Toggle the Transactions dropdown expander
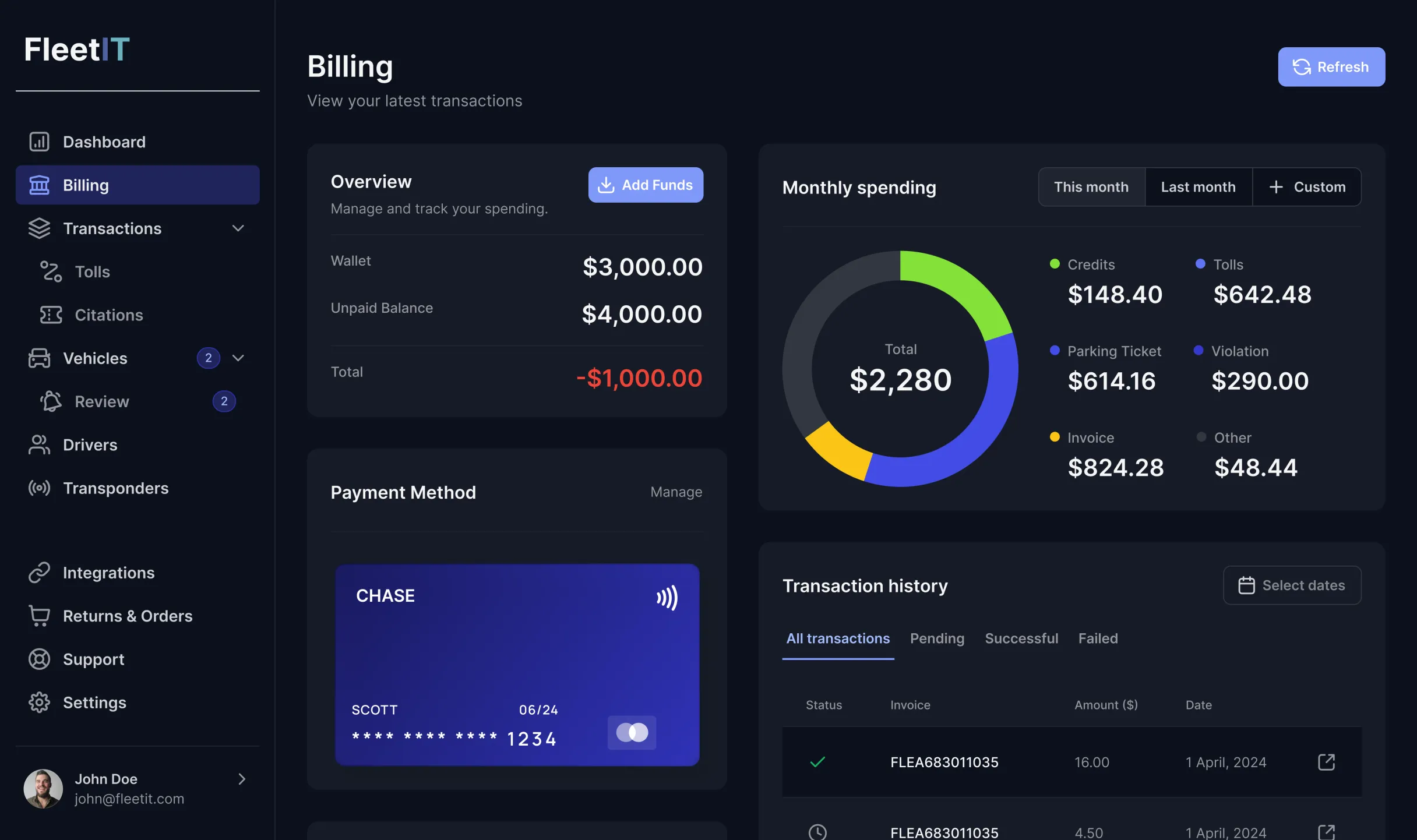The height and width of the screenshot is (840, 1417). [x=238, y=228]
